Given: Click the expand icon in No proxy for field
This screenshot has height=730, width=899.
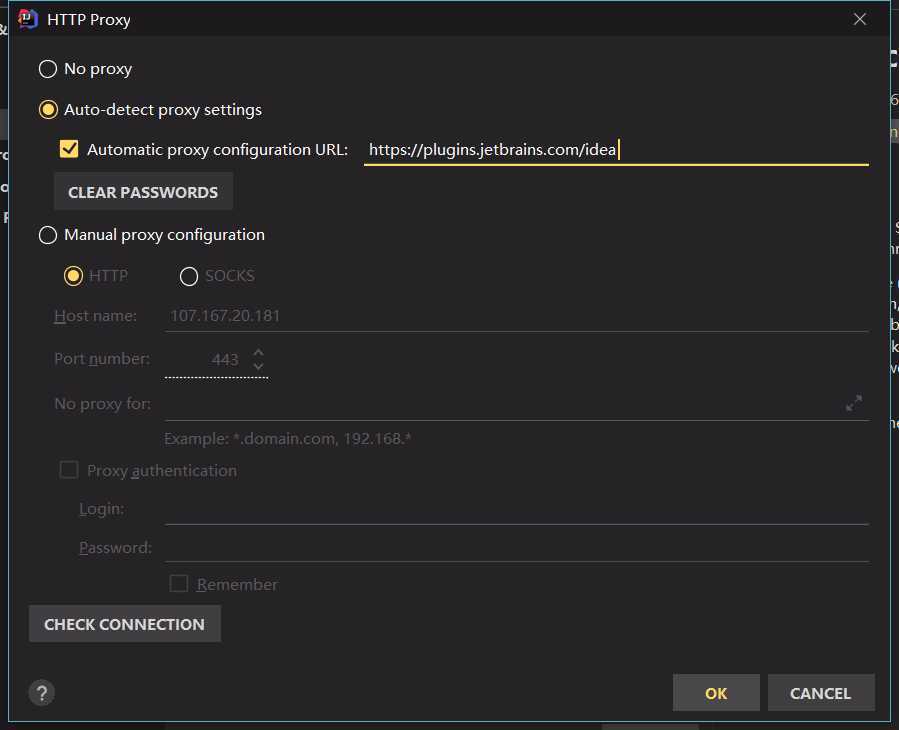Looking at the screenshot, I should coord(854,404).
